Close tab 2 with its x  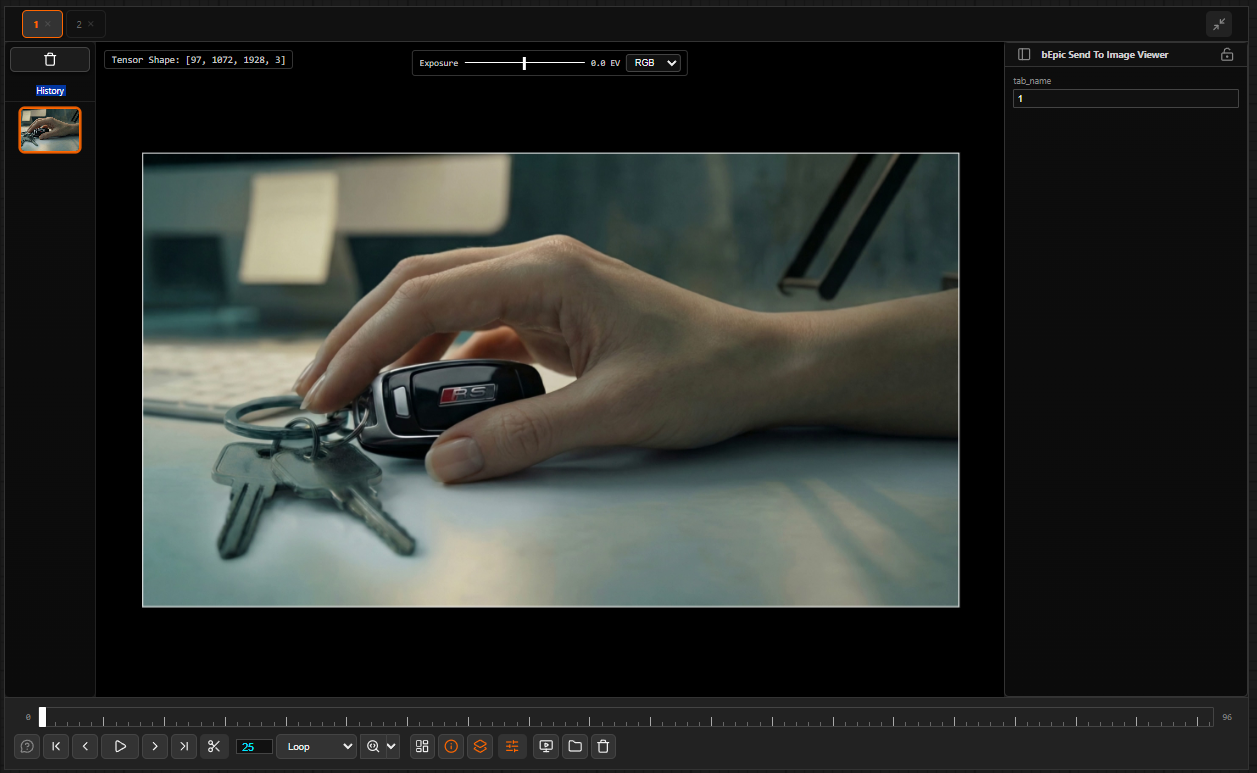coord(91,24)
